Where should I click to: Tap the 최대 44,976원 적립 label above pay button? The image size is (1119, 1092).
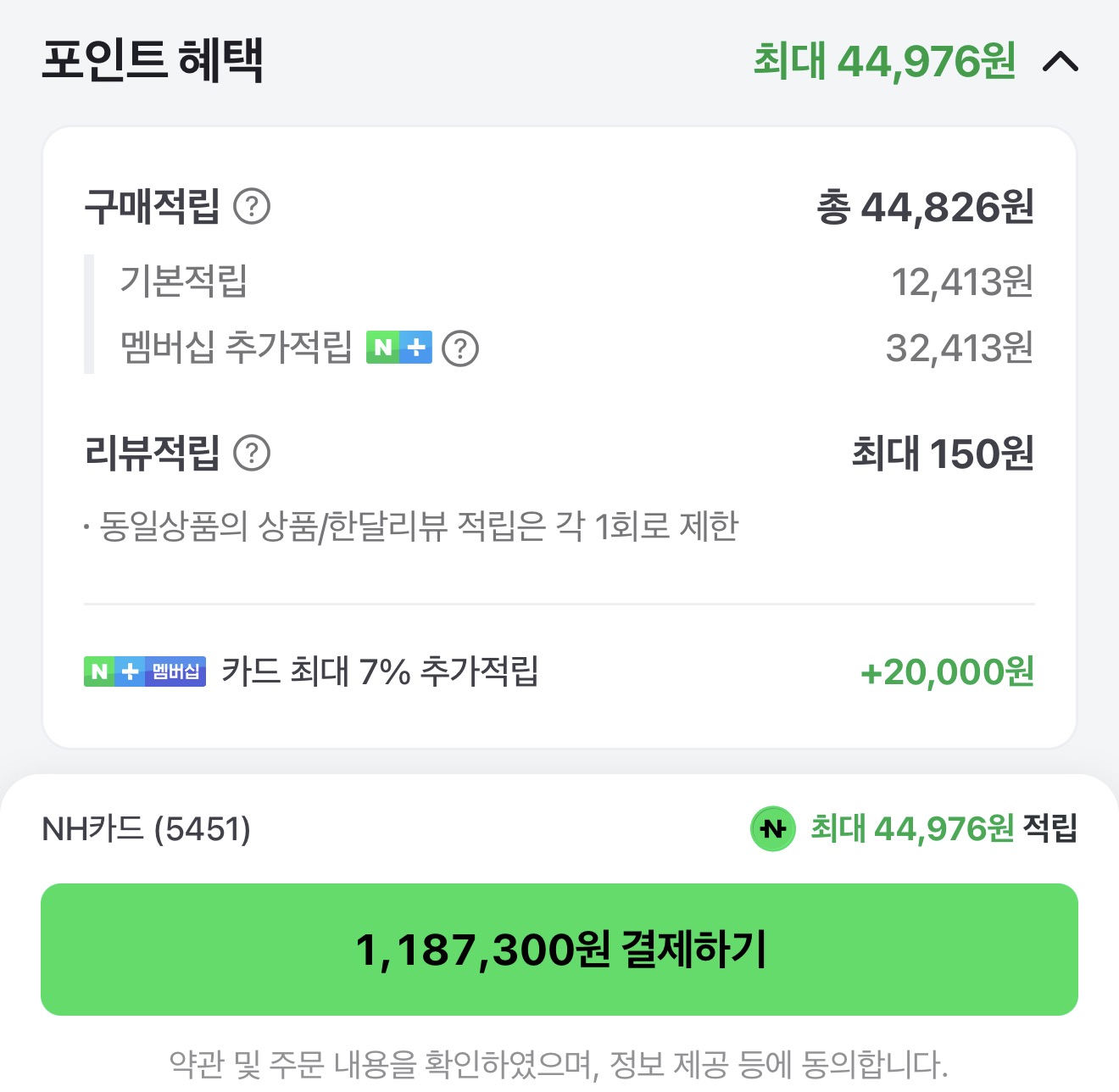943,828
